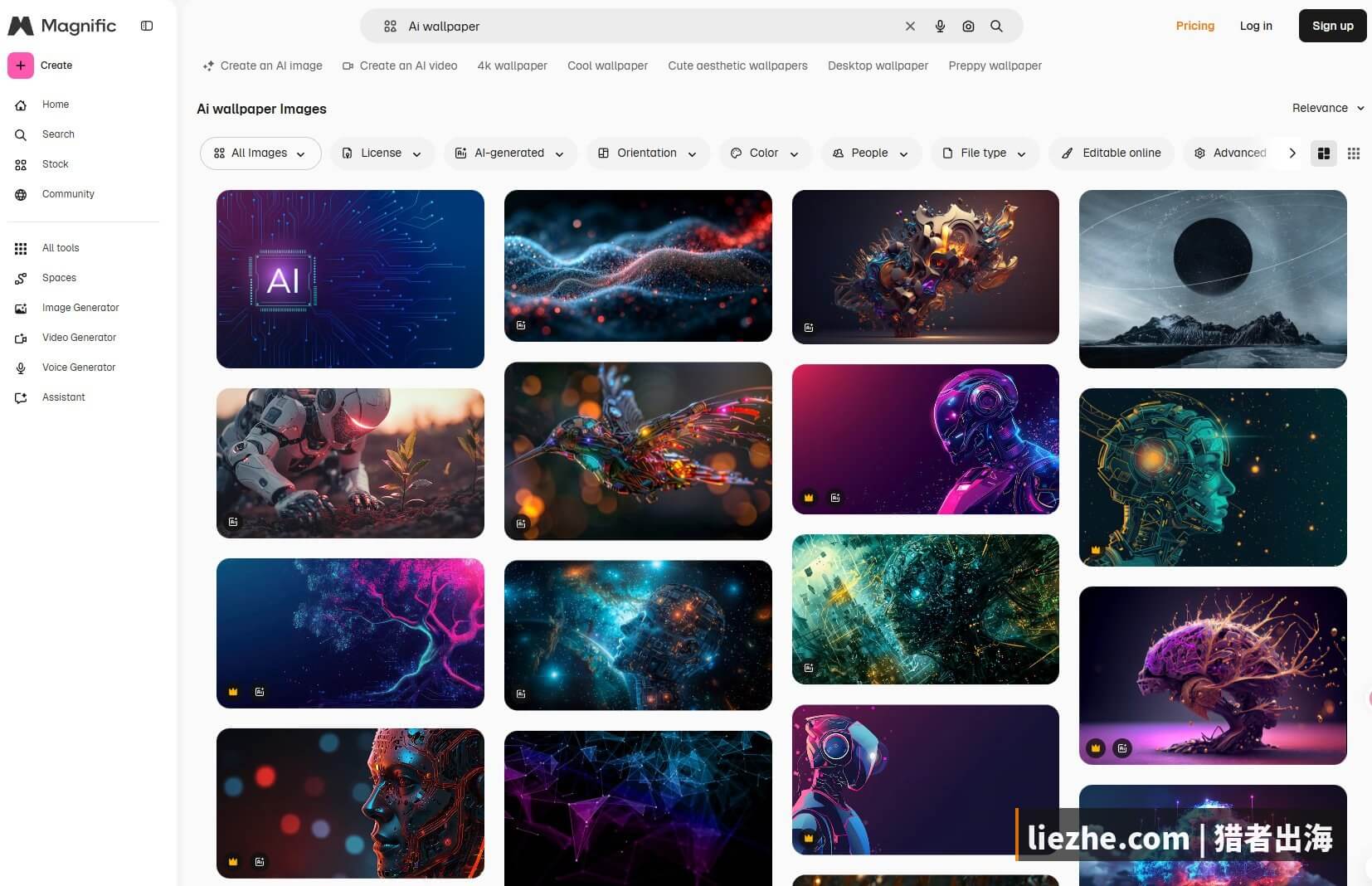
Task: Click the Sign up button
Action: click(x=1332, y=26)
